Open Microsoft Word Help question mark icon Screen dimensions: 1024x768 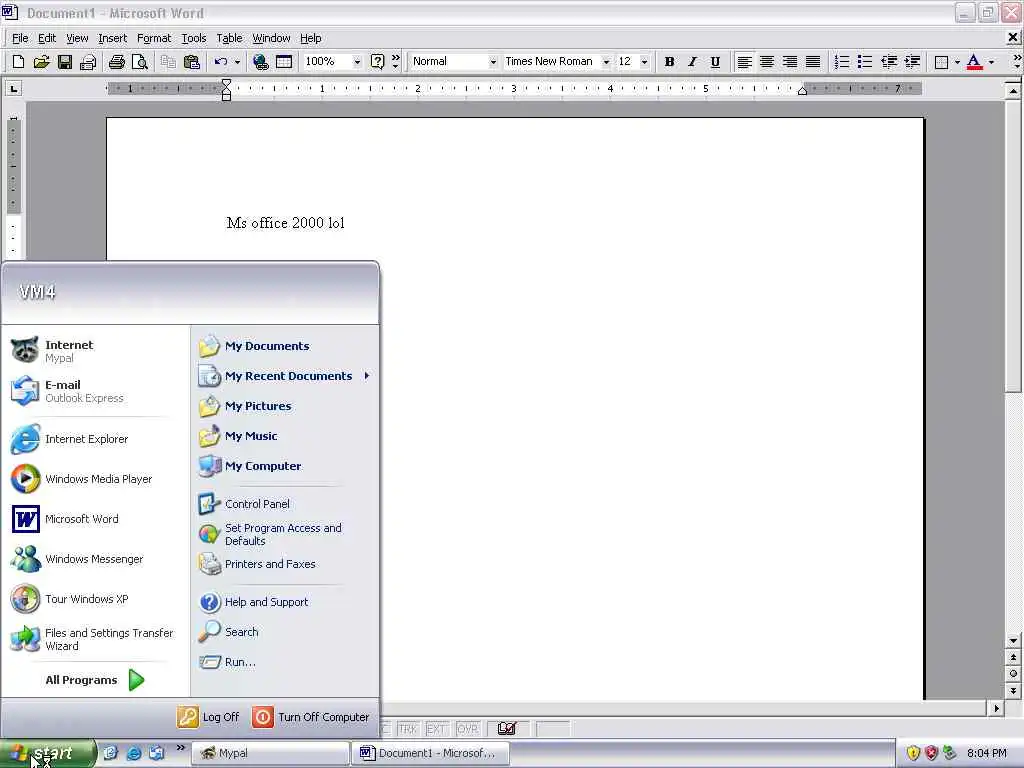point(377,61)
